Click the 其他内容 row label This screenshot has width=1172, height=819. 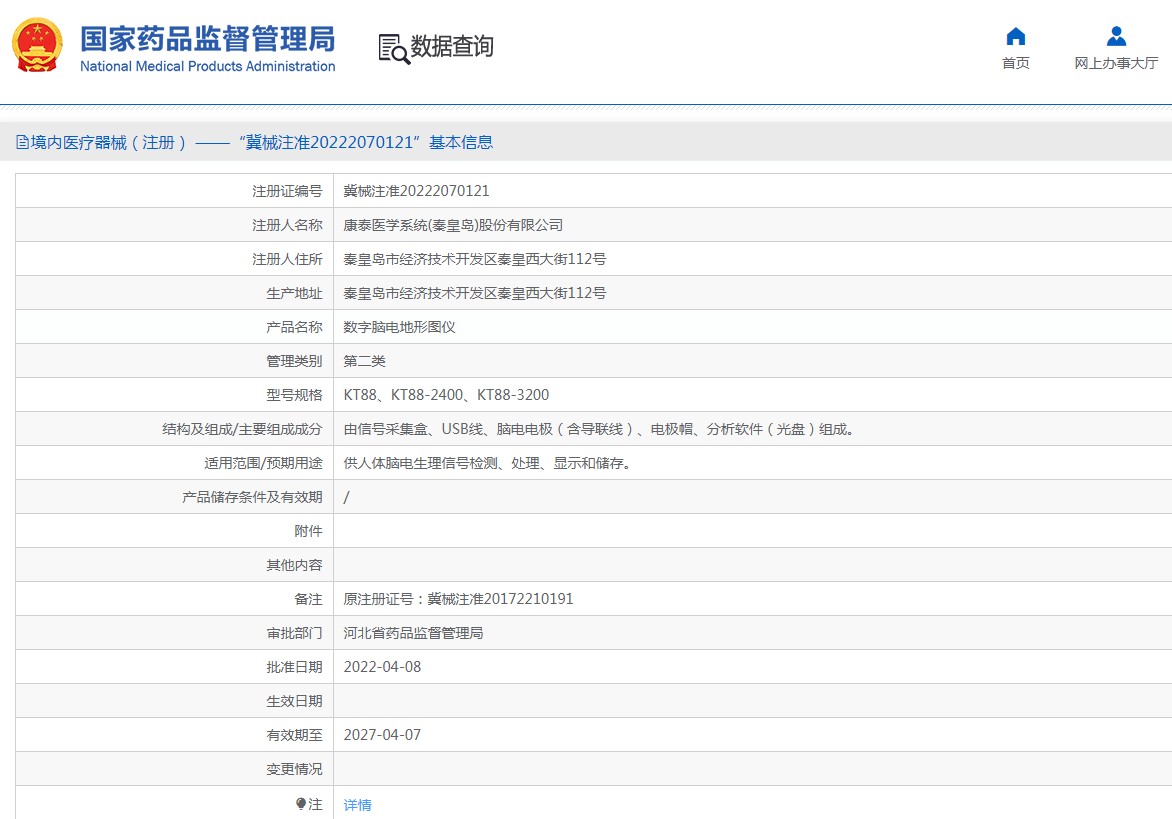(294, 565)
